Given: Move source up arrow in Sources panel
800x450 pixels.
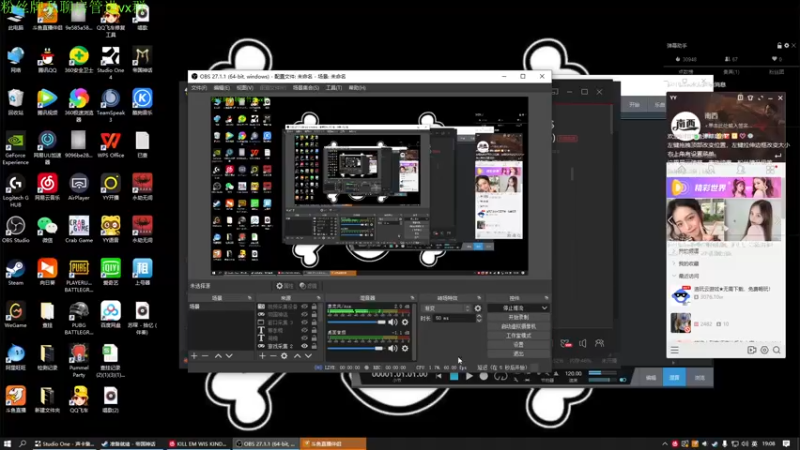Looking at the screenshot, I should click(x=297, y=356).
